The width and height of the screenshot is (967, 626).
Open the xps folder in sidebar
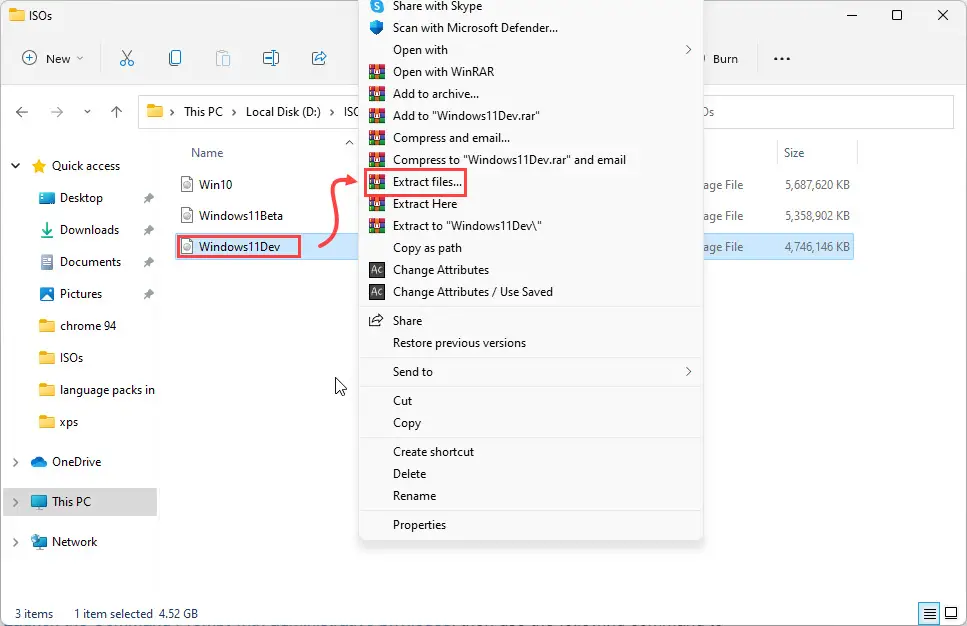point(68,422)
